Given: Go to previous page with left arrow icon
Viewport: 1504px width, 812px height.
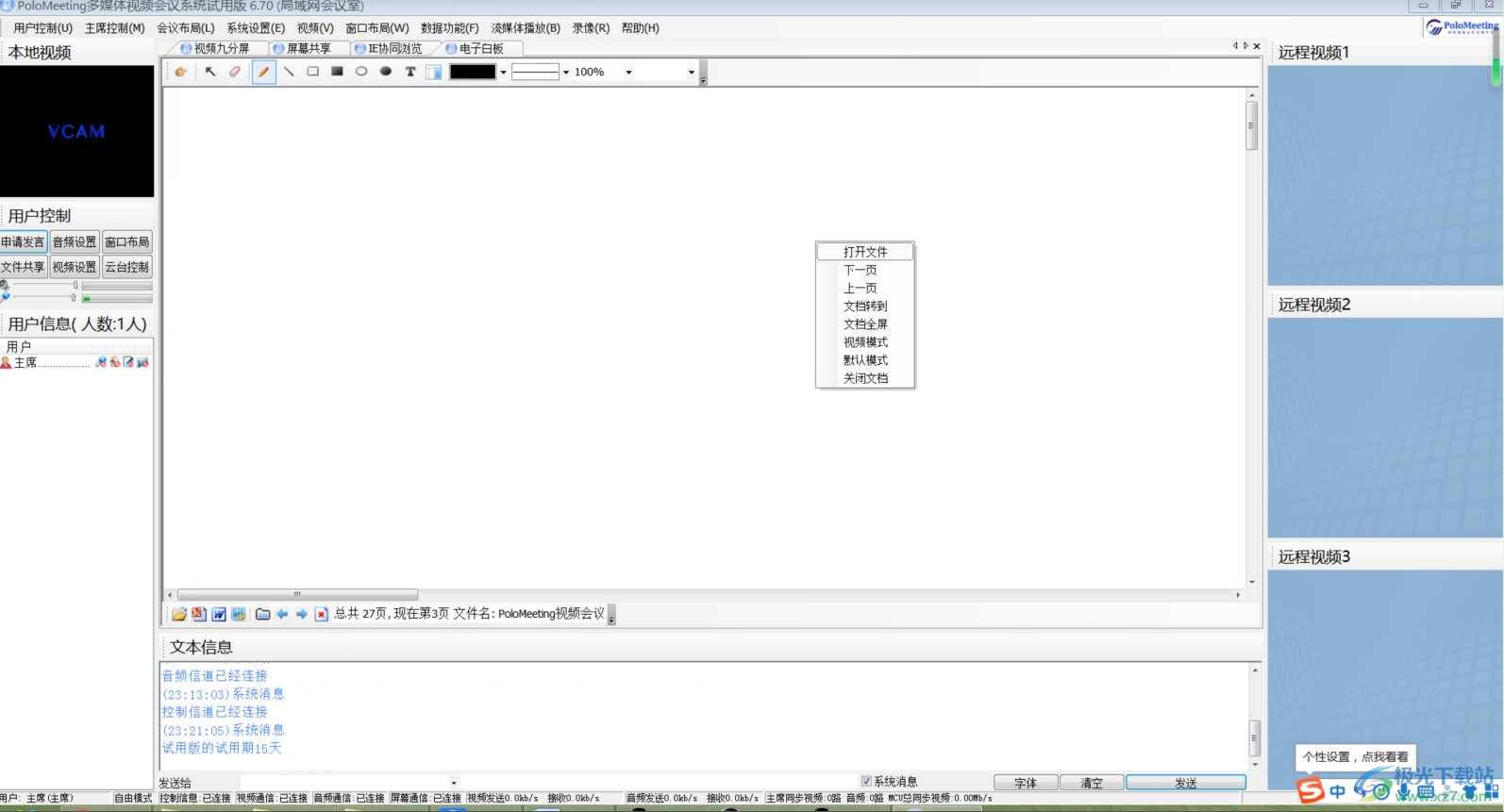Looking at the screenshot, I should click(282, 614).
